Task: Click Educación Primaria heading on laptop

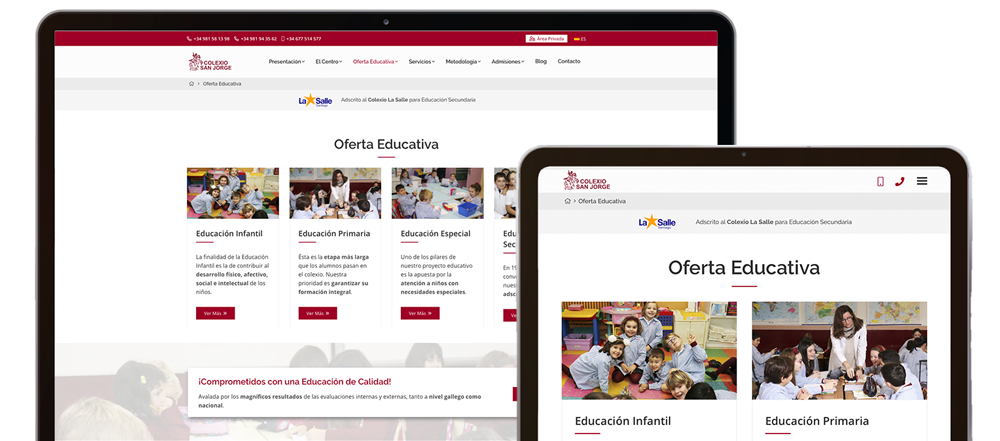Action: click(334, 234)
